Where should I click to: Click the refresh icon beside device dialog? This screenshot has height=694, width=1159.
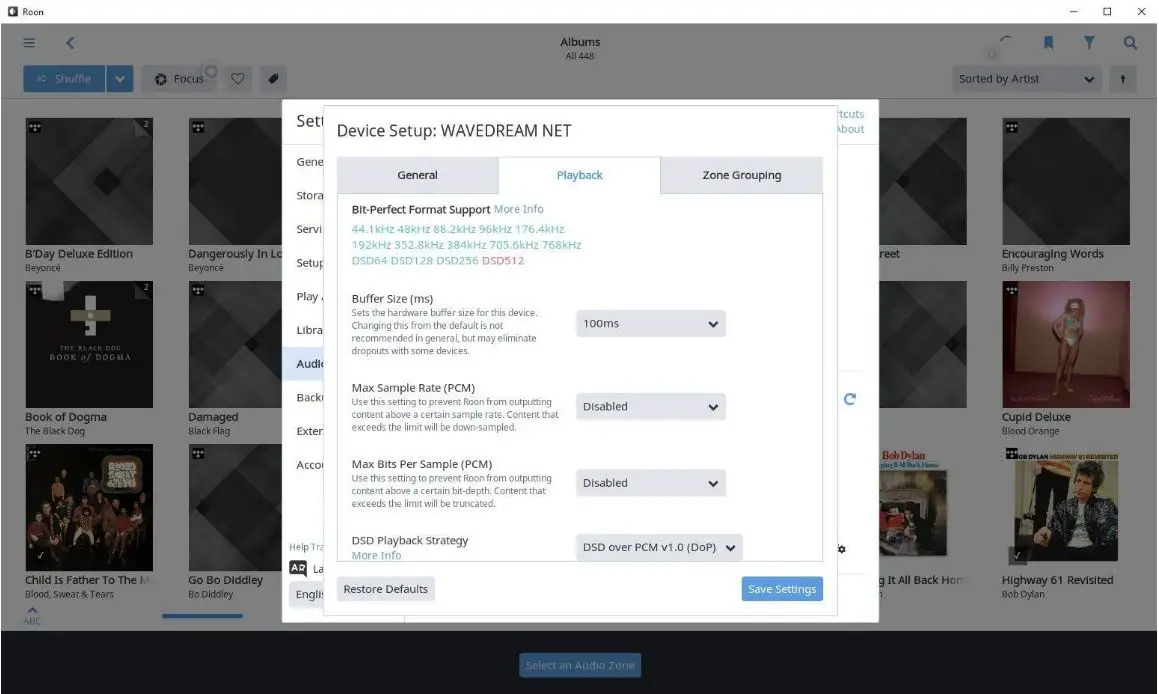point(850,399)
